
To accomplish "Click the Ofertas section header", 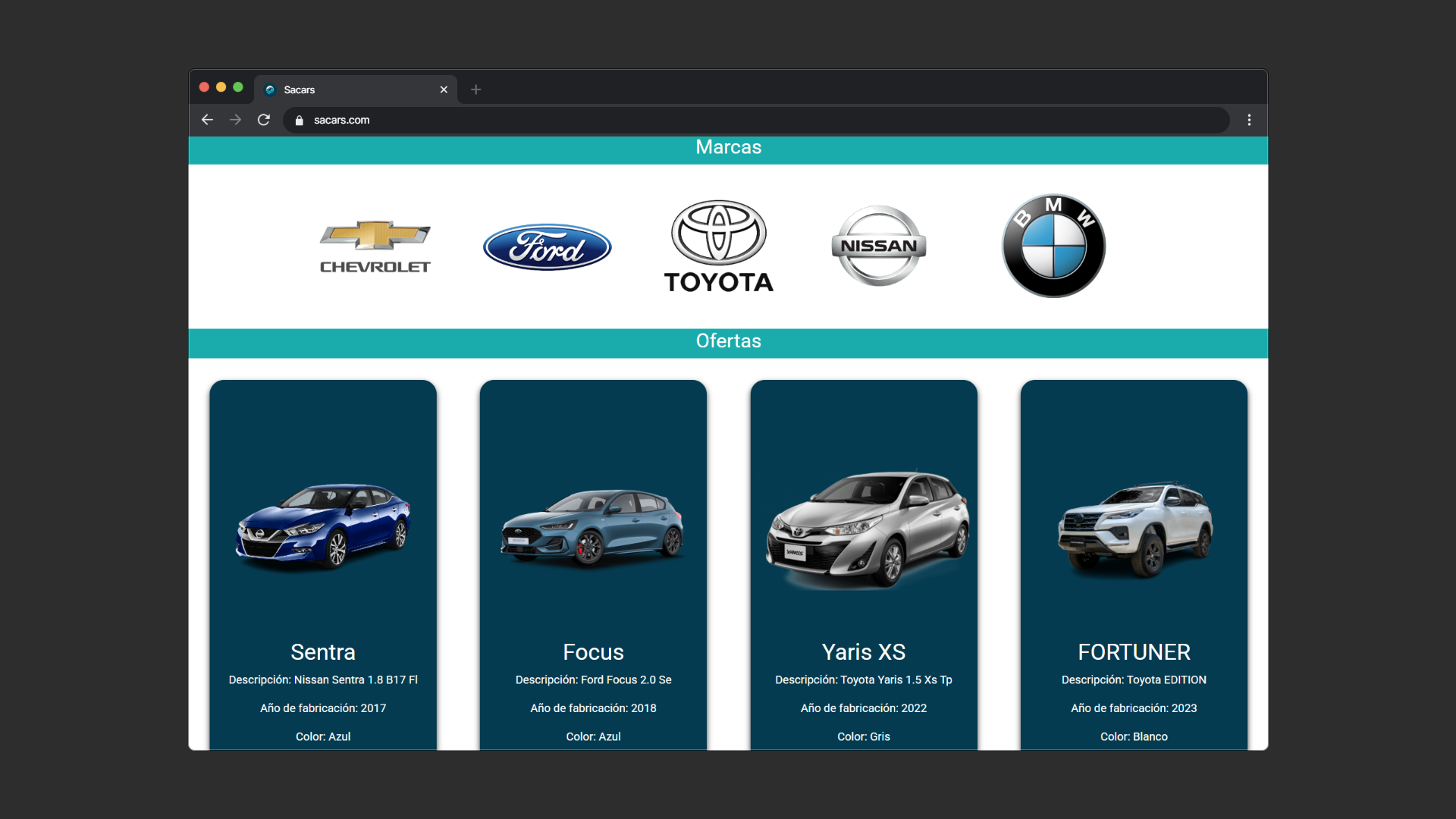I will point(728,342).
